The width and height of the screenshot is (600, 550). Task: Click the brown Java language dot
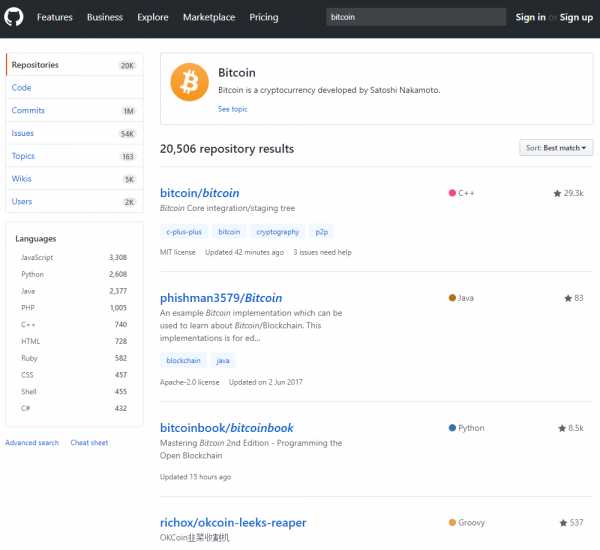coord(452,298)
